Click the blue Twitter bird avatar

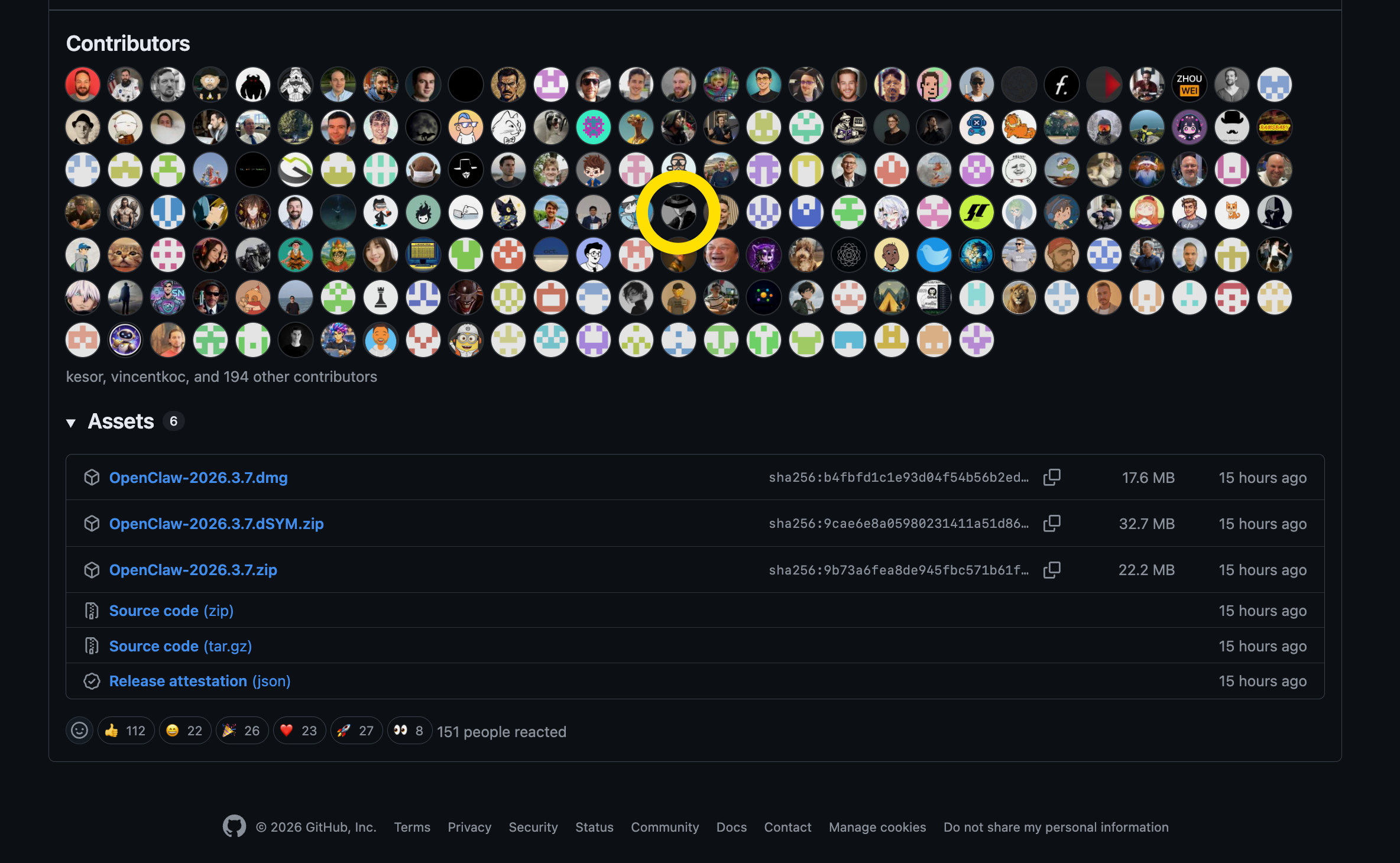(934, 255)
